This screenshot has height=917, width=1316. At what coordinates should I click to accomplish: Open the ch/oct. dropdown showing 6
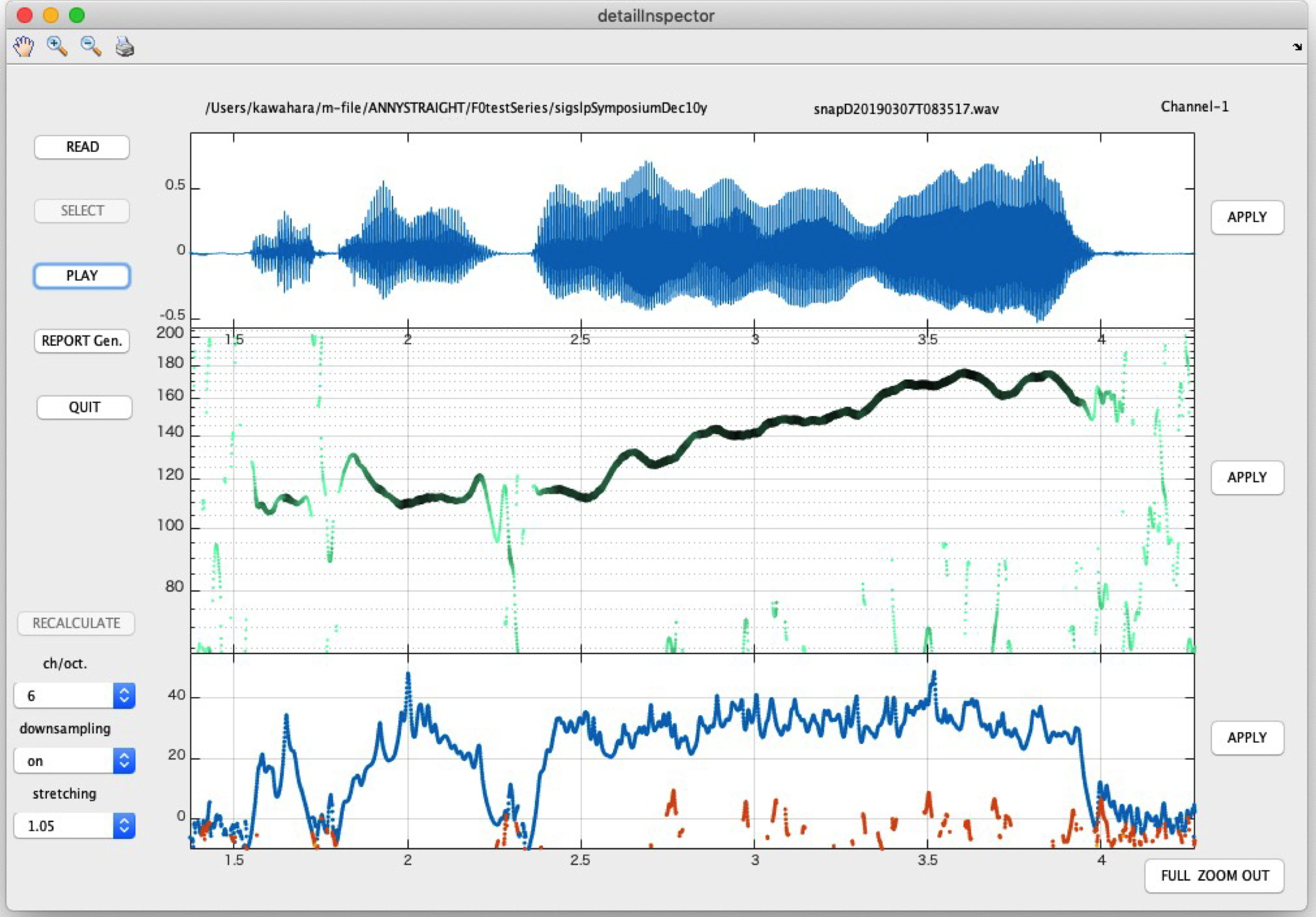tap(74, 695)
